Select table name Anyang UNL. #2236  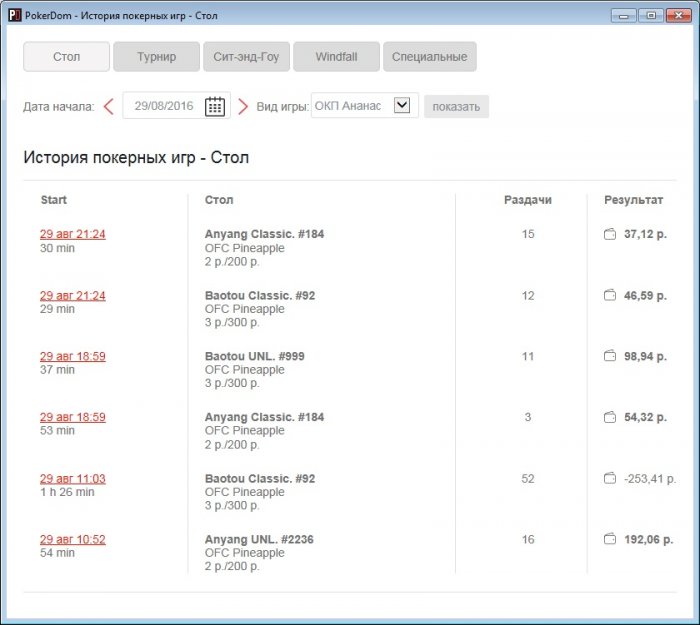point(259,539)
